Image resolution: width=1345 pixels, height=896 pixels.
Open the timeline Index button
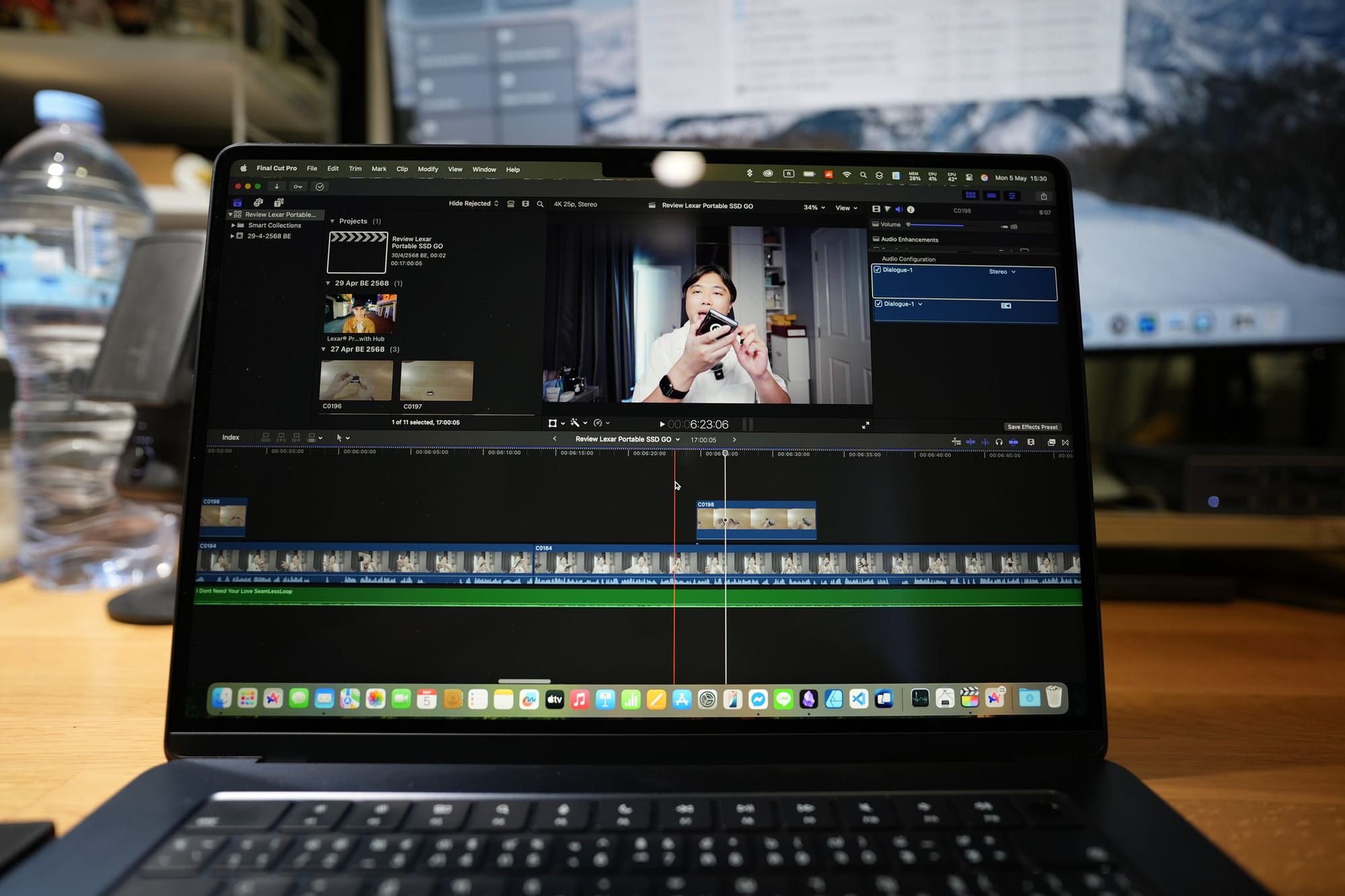tap(231, 437)
